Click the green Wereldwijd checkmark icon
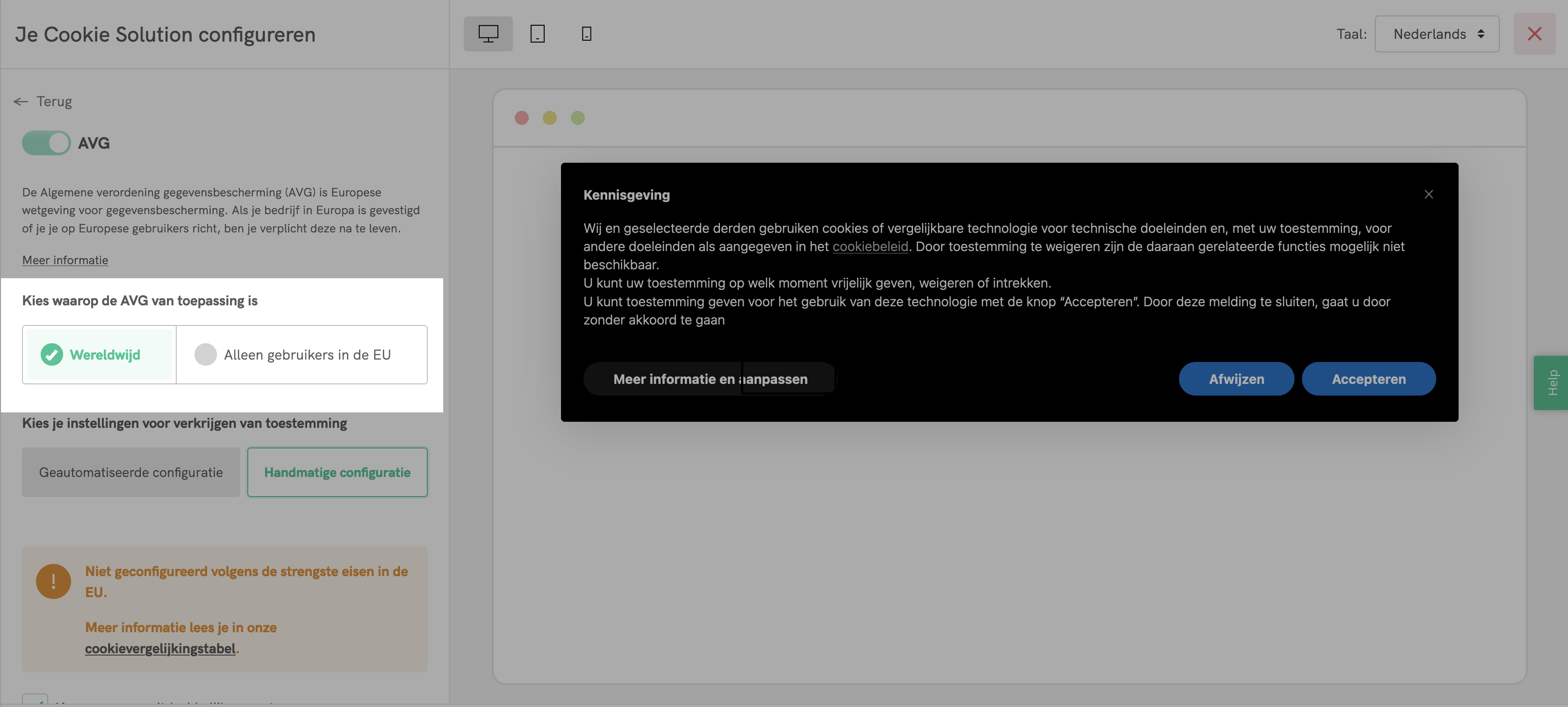Image resolution: width=1568 pixels, height=707 pixels. point(52,354)
